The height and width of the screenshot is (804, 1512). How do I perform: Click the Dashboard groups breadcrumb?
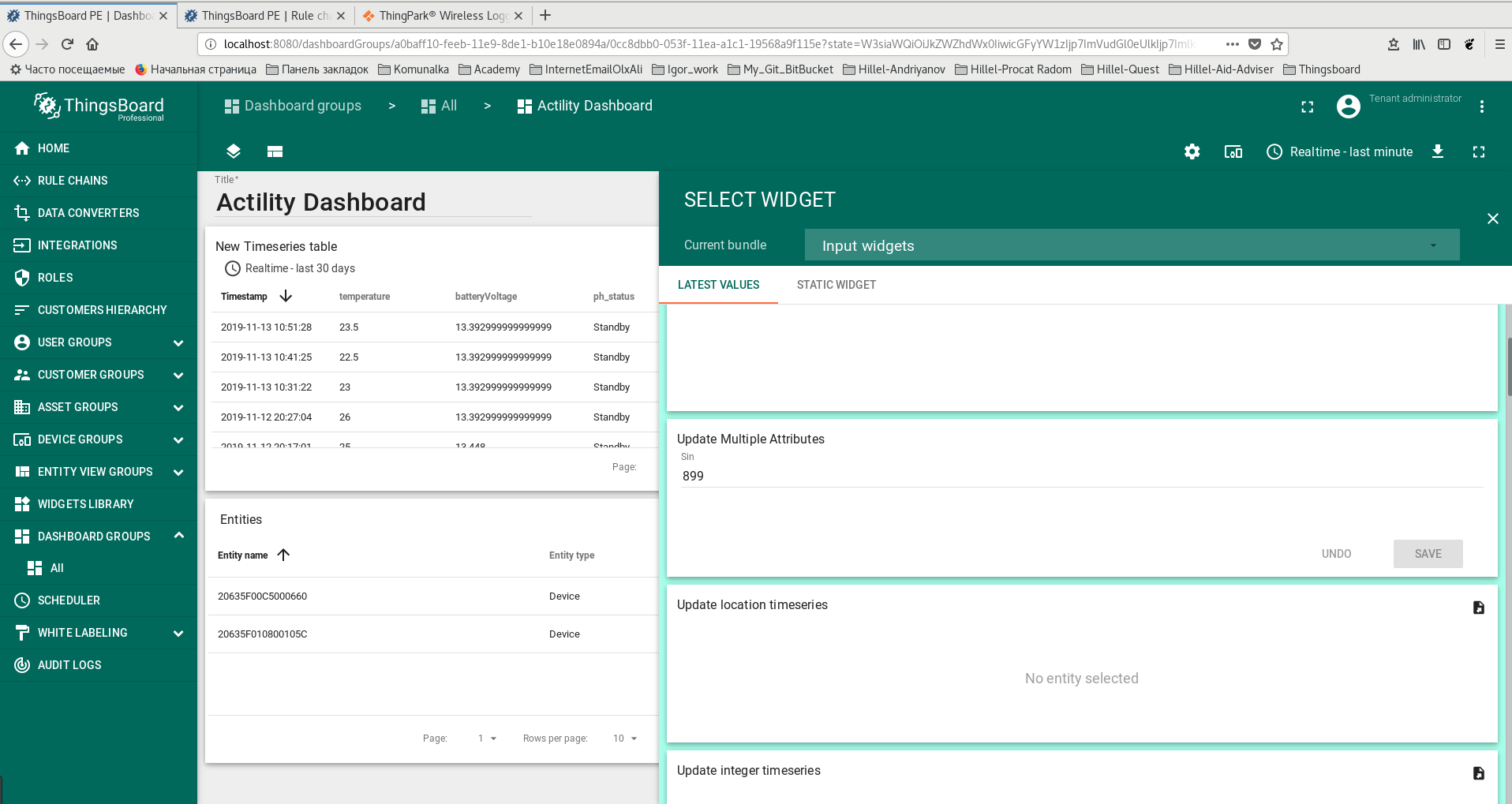point(293,106)
